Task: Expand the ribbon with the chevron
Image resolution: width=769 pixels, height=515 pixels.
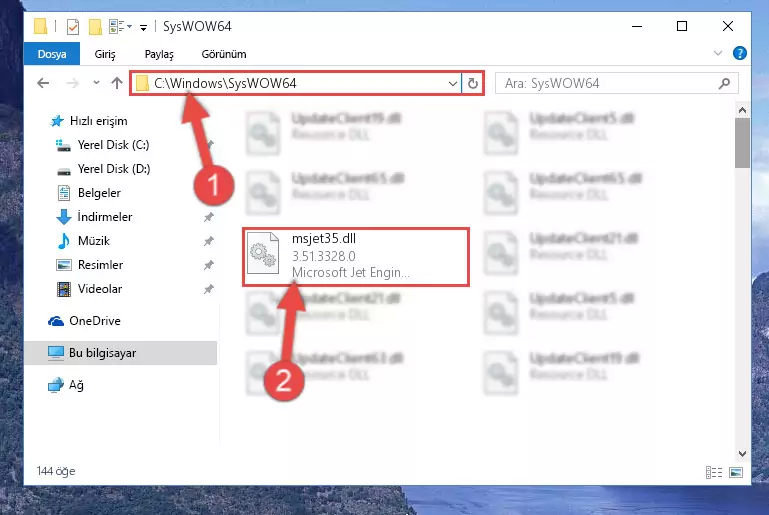Action: [x=718, y=53]
